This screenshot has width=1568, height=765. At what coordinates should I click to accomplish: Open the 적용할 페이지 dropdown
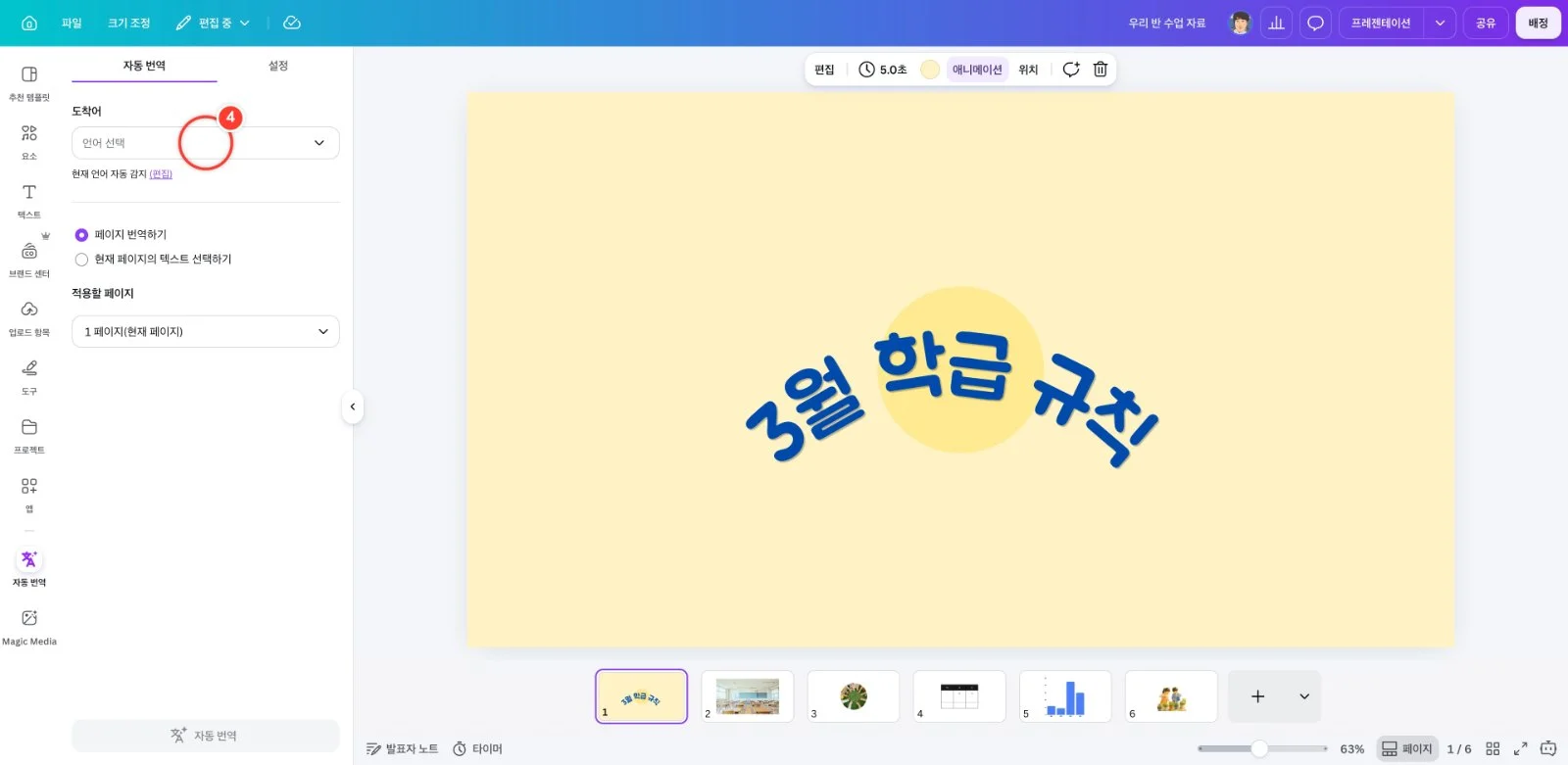pos(206,331)
